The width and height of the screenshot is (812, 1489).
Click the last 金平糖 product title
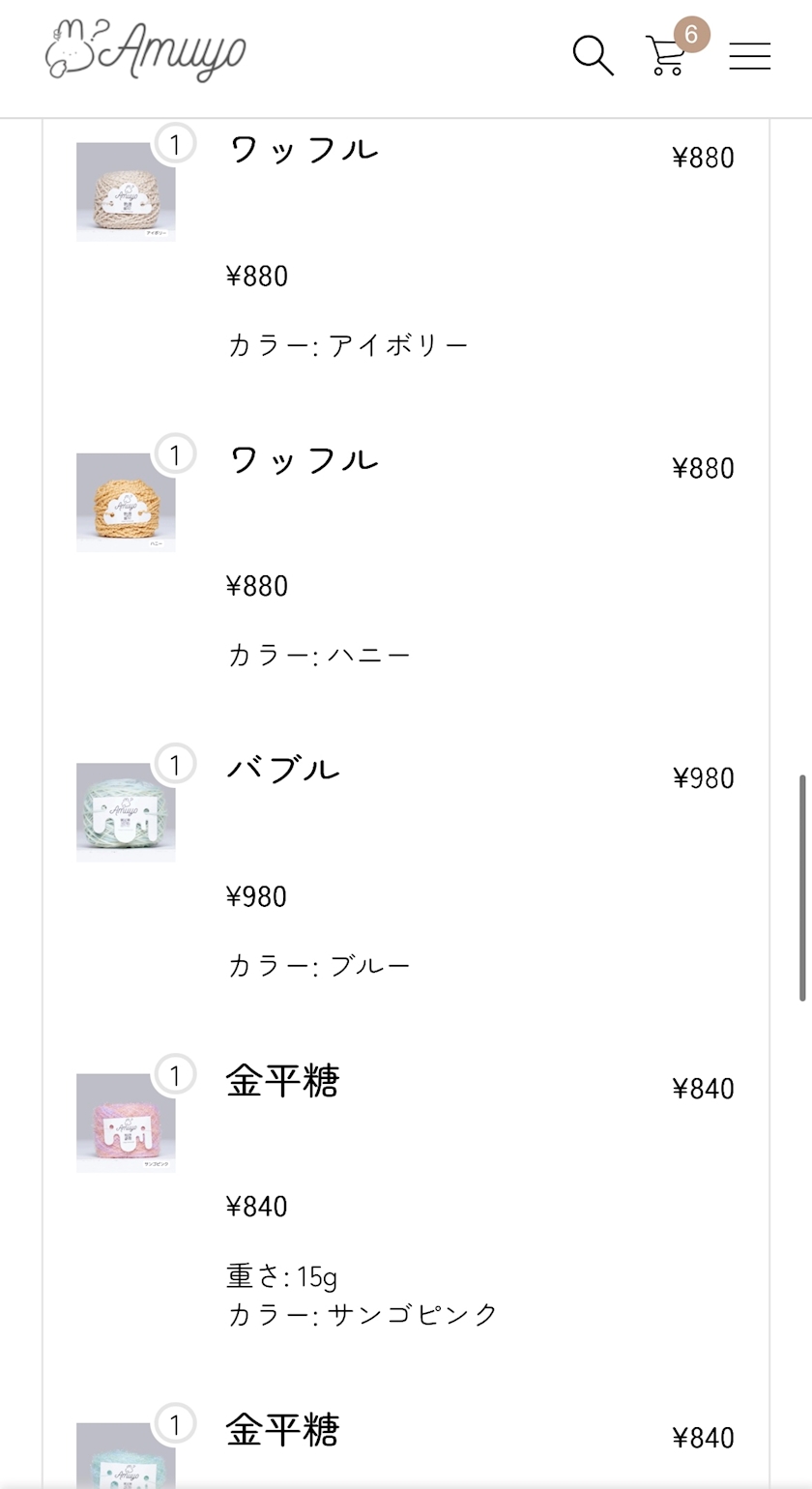282,1430
